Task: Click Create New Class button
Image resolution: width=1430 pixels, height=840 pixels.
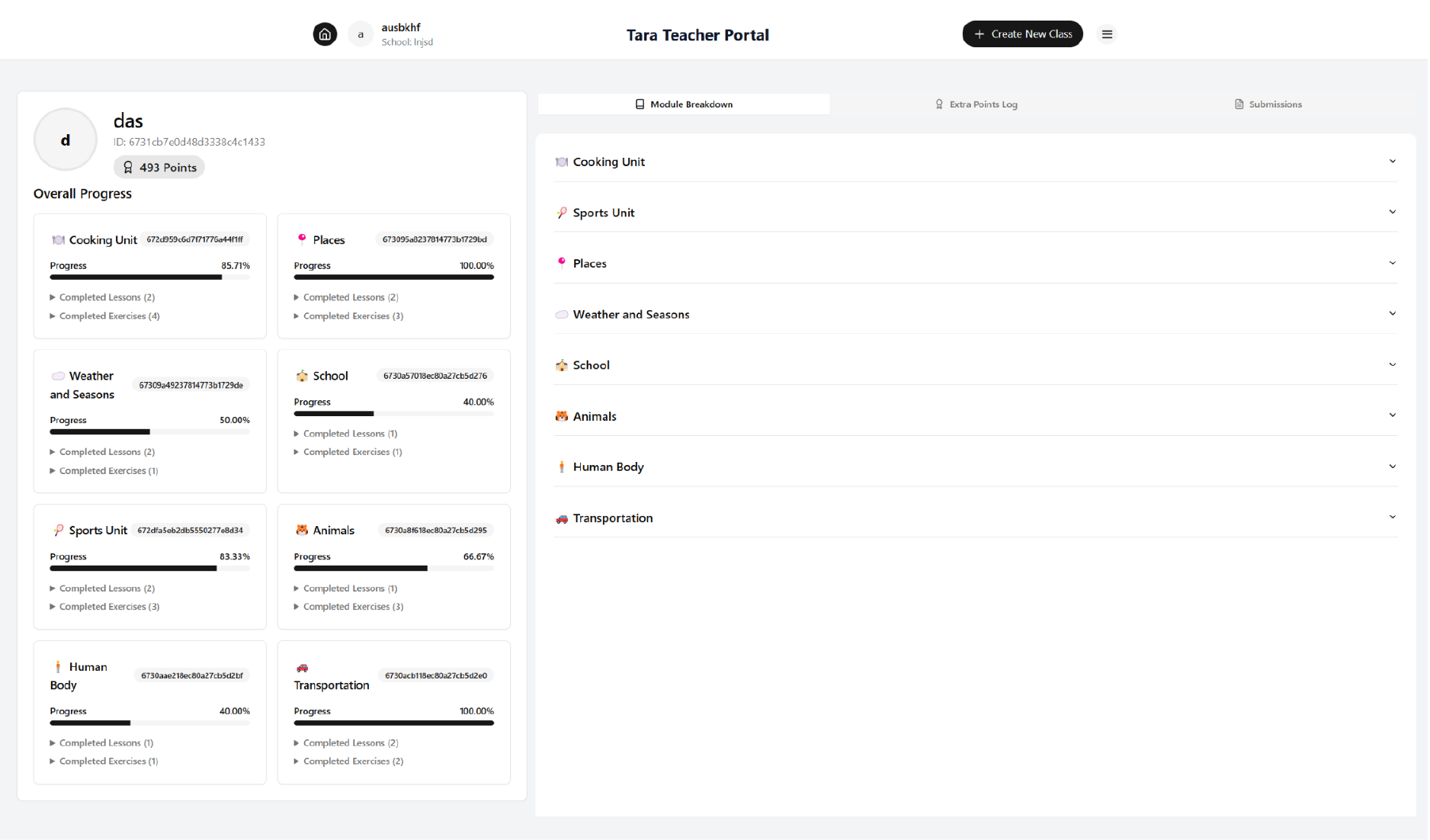Action: (x=1022, y=34)
